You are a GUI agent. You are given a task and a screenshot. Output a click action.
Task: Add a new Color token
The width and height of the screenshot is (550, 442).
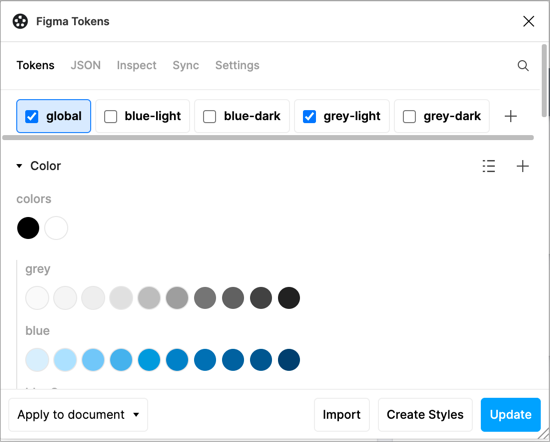coord(523,166)
